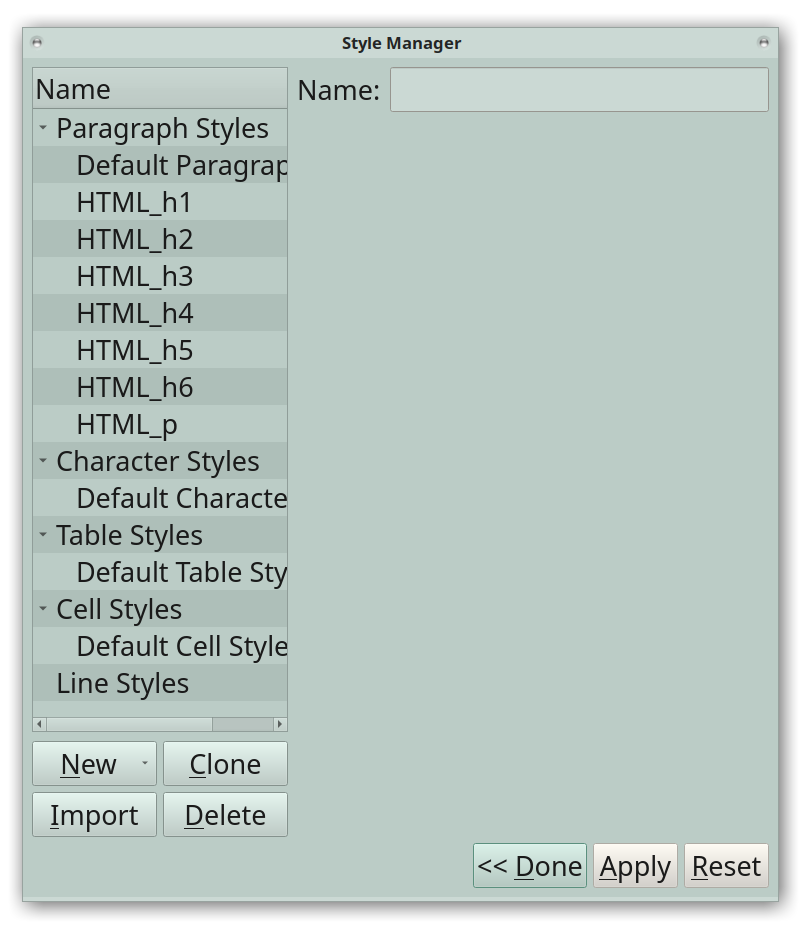Click into the Name text field
The height and width of the screenshot is (926, 801).
click(579, 90)
